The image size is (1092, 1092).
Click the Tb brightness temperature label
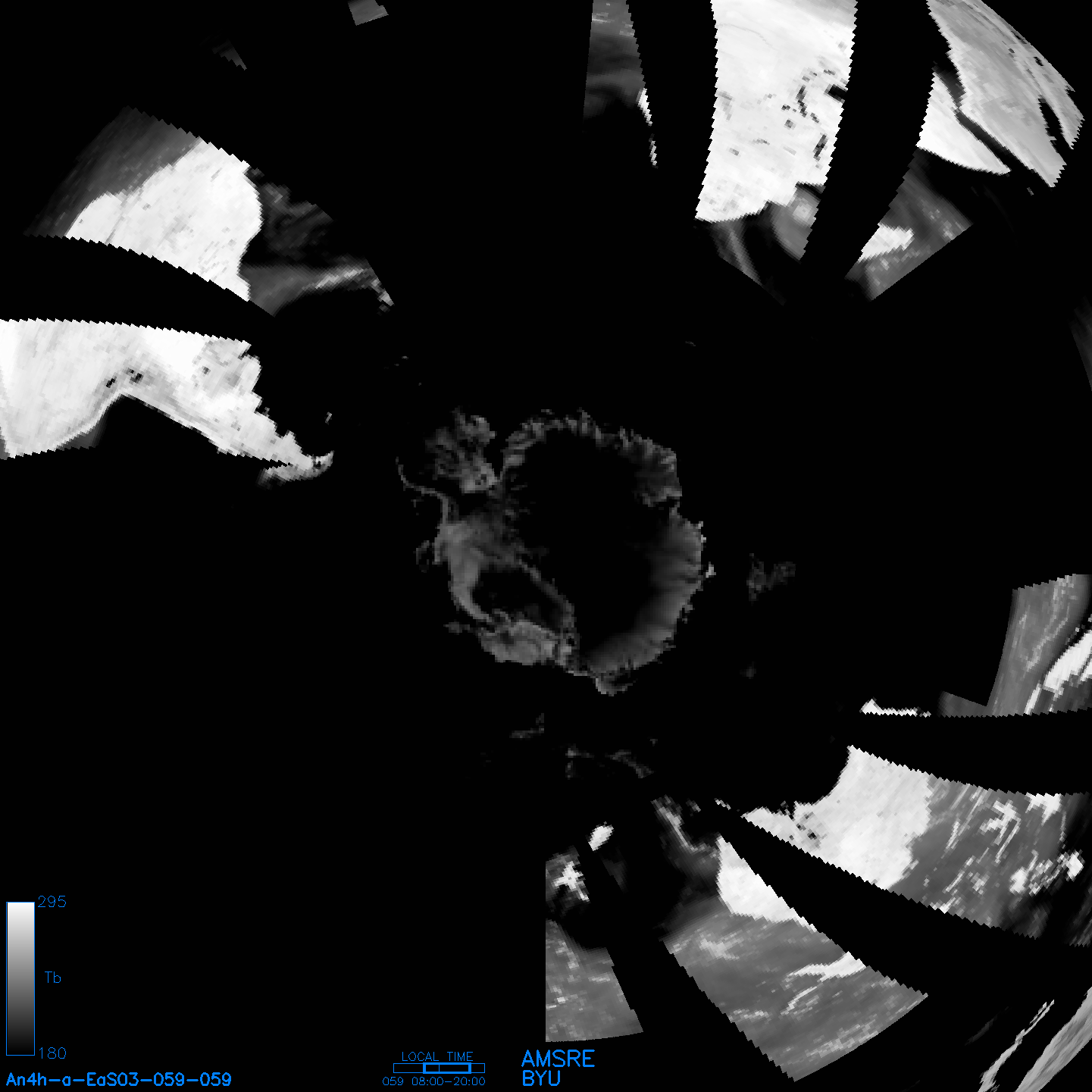[x=52, y=978]
